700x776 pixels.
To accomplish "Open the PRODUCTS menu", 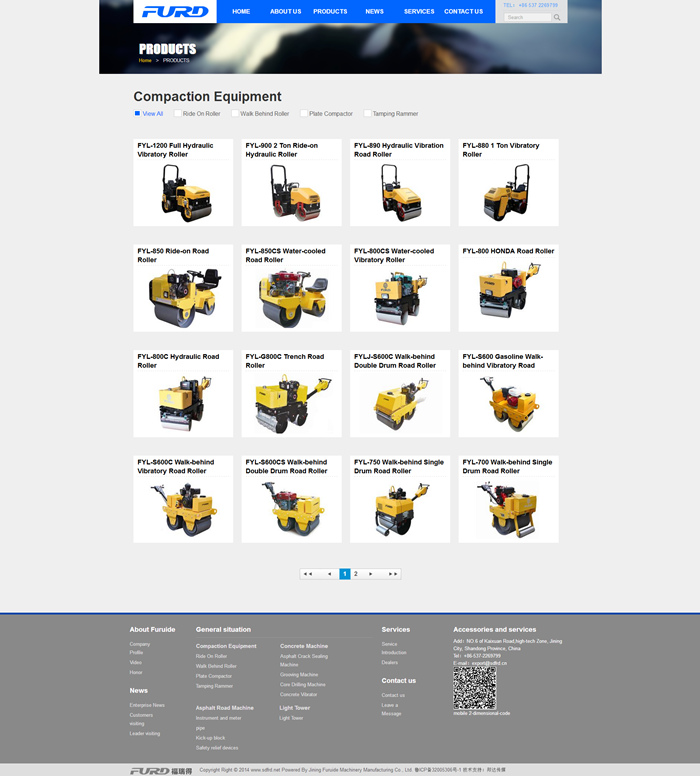I will pyautogui.click(x=330, y=11).
